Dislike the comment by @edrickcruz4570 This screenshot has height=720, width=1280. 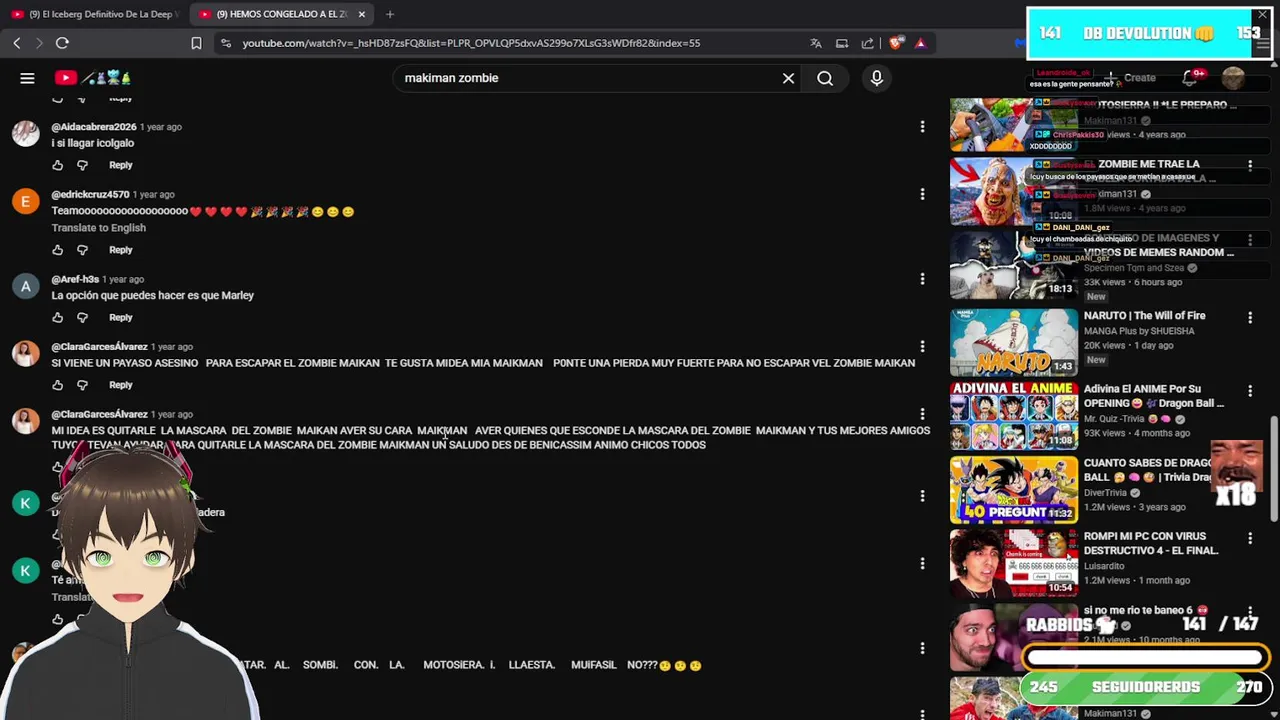coord(82,250)
